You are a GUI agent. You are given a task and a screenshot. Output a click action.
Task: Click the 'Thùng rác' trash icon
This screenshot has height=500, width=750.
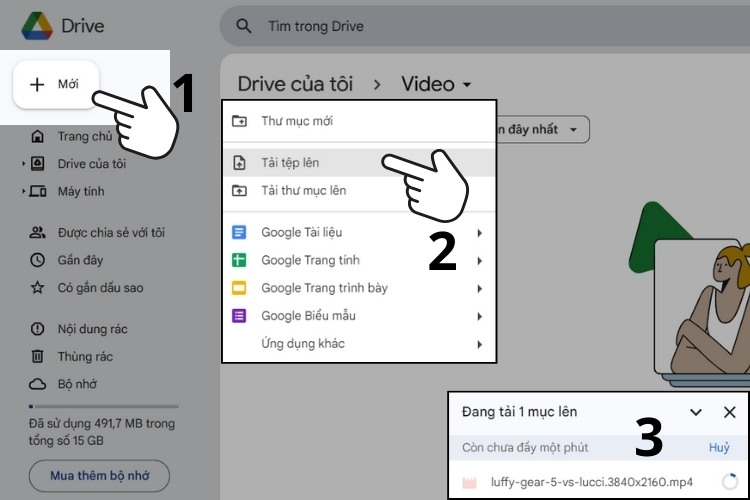click(37, 356)
